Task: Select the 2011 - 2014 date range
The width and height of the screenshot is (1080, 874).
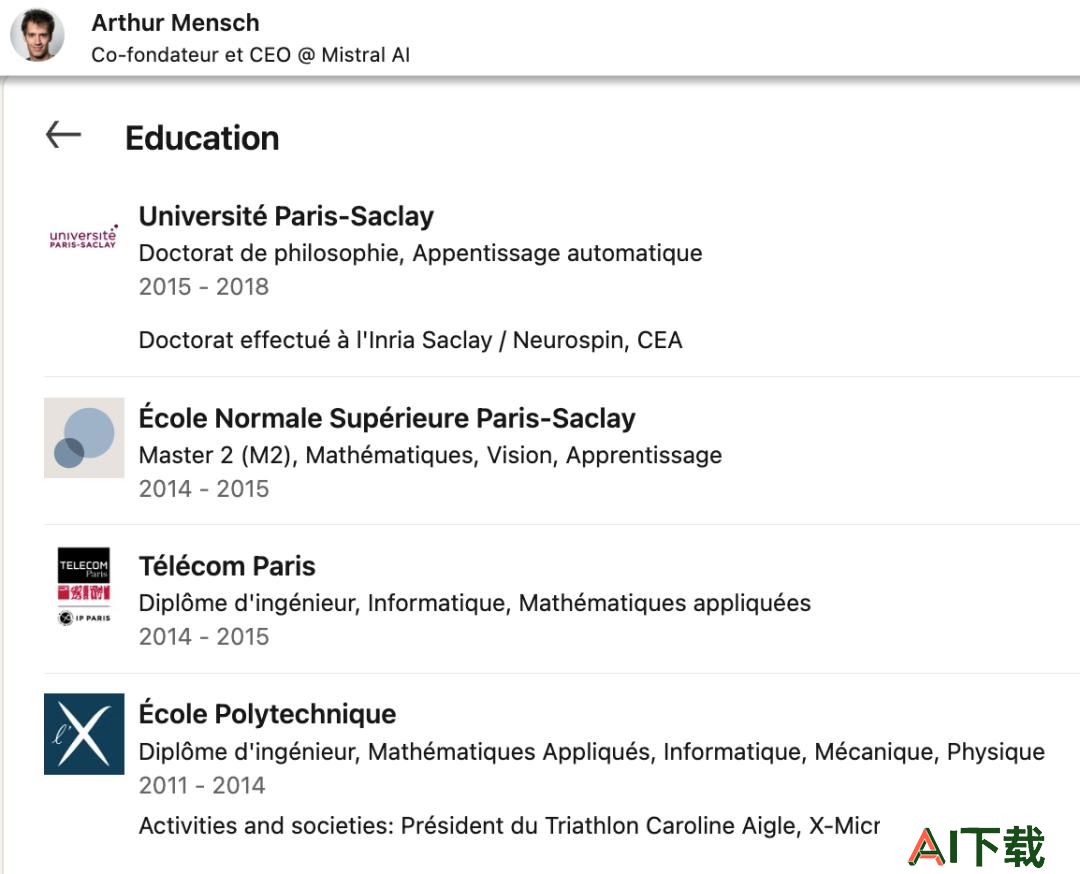Action: coord(202,785)
